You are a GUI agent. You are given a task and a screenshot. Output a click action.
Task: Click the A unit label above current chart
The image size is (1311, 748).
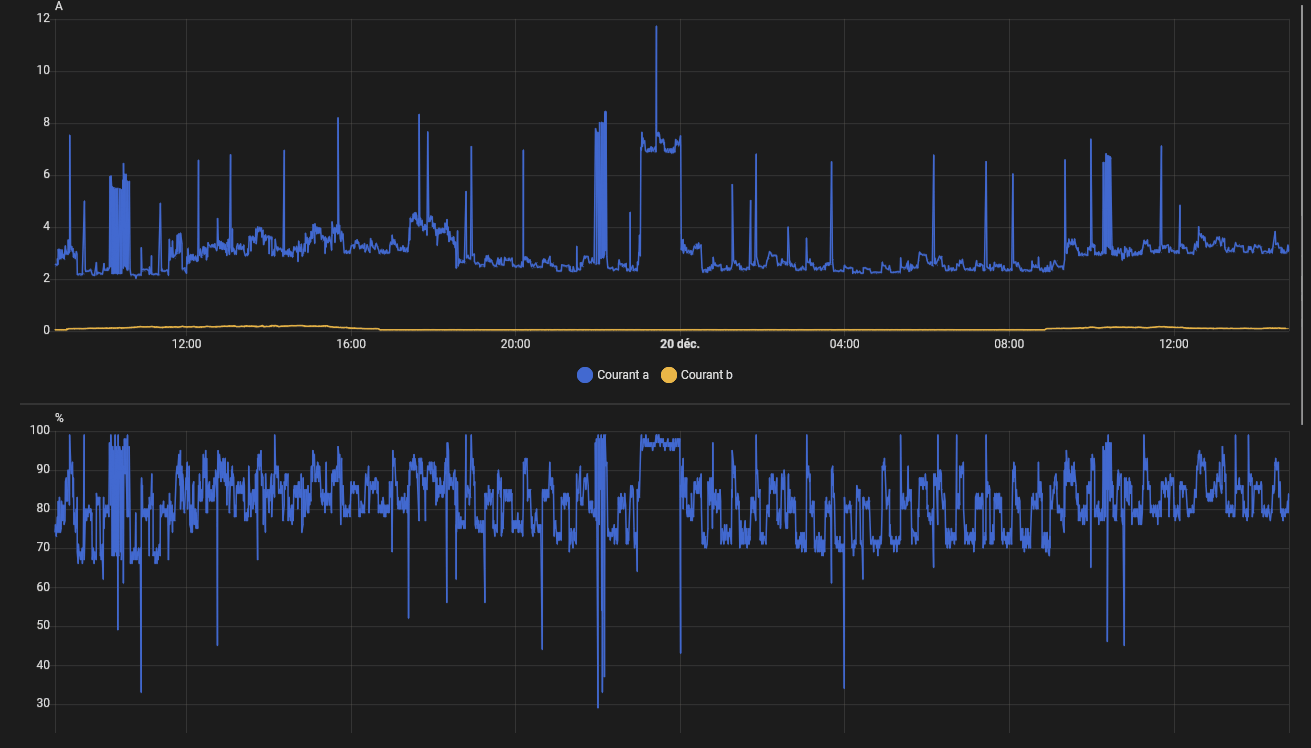tap(59, 6)
